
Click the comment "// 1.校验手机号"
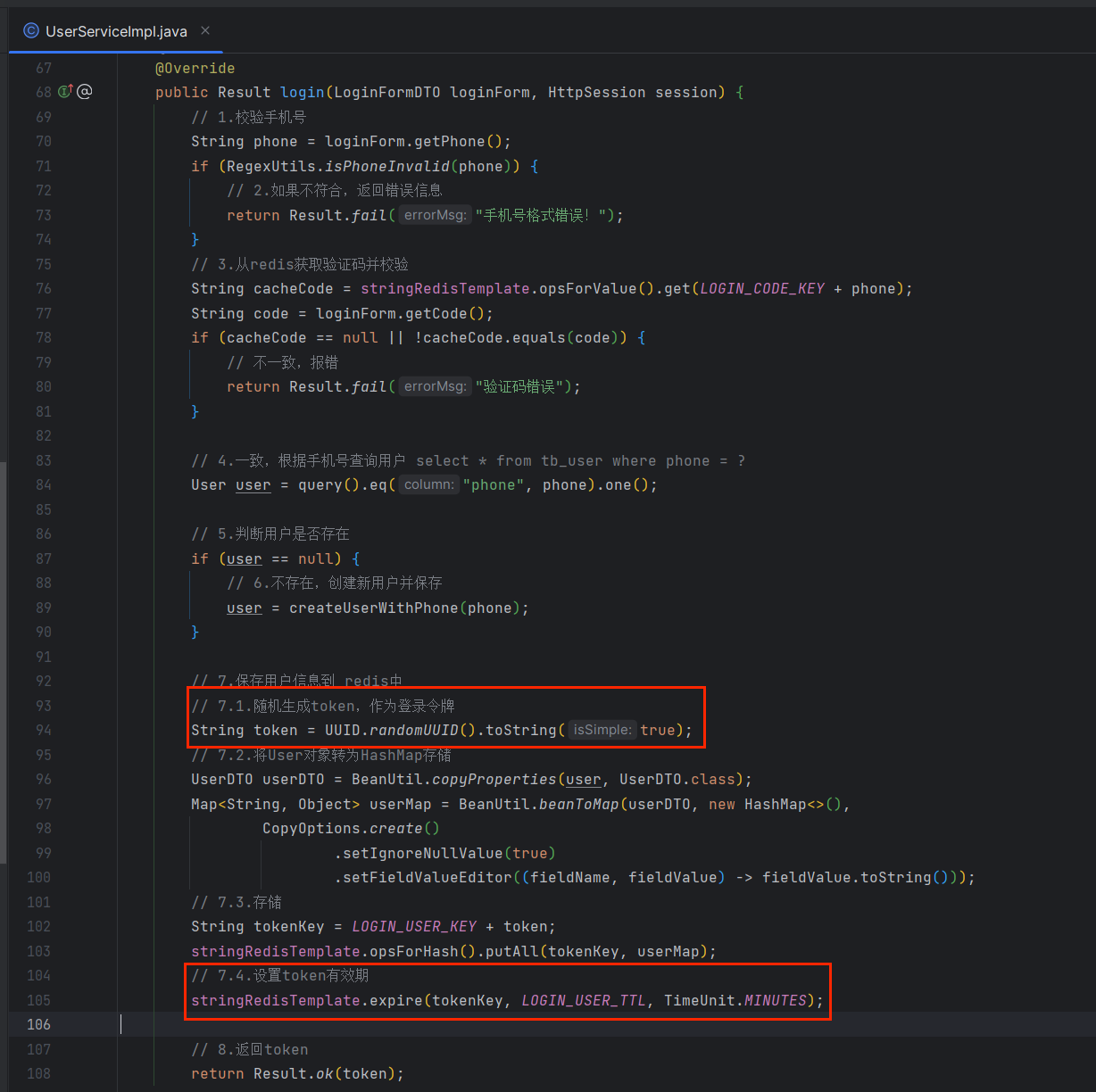click(x=249, y=117)
